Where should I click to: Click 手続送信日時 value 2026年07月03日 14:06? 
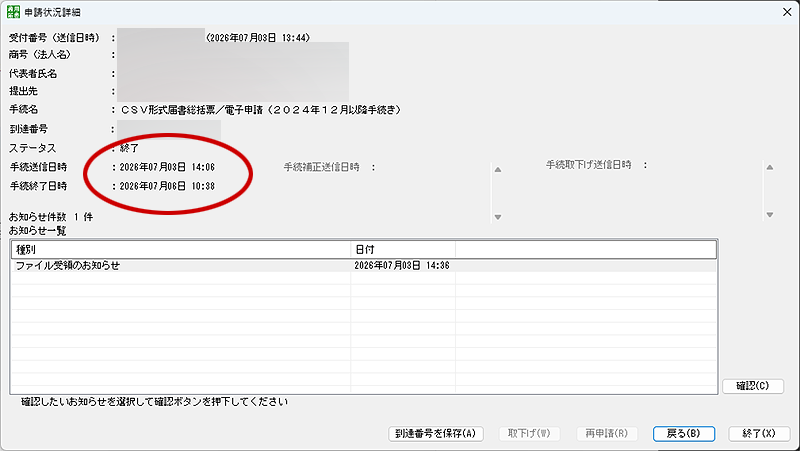click(x=167, y=167)
